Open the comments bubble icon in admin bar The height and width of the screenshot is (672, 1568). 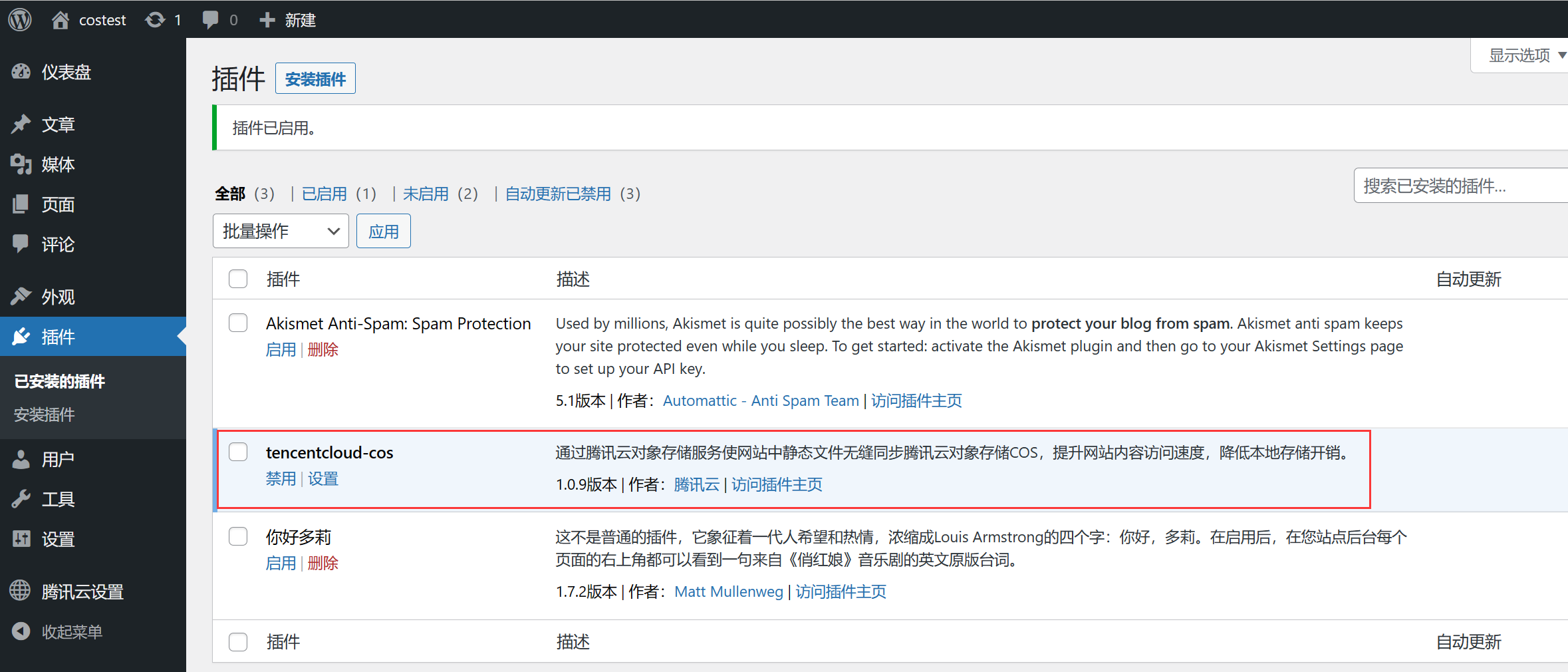coord(211,20)
